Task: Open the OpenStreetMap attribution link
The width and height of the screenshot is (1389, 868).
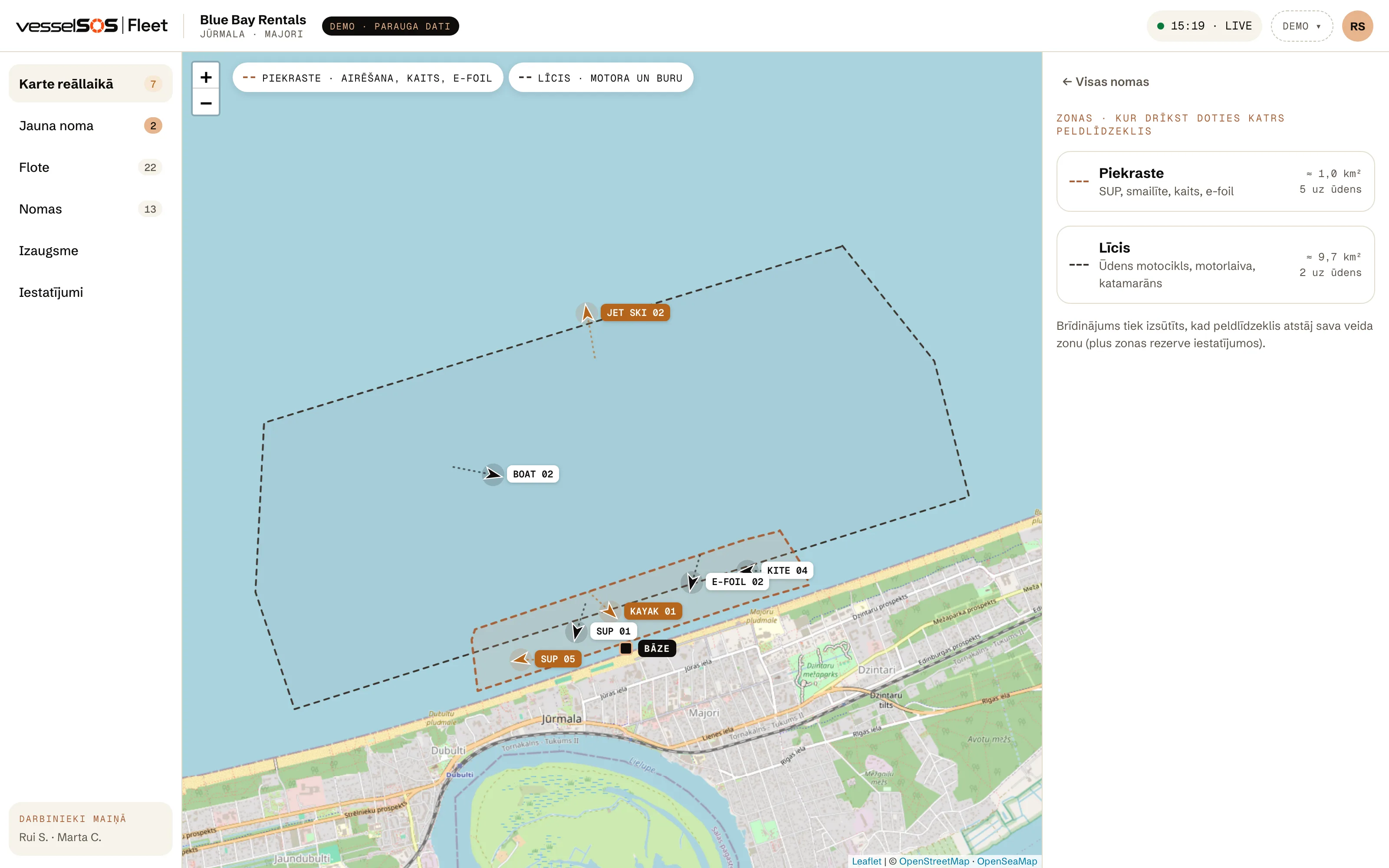Action: point(934,861)
